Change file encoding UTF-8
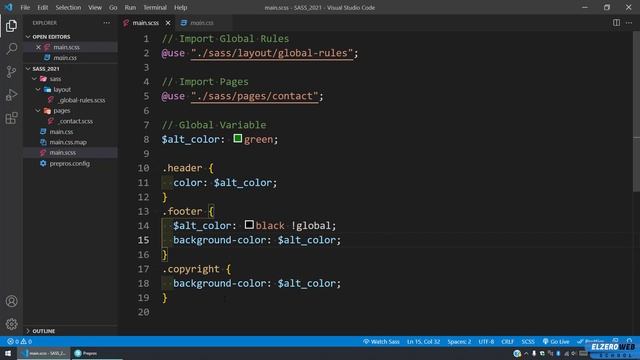Screen dimensions: 640x360 486,342
